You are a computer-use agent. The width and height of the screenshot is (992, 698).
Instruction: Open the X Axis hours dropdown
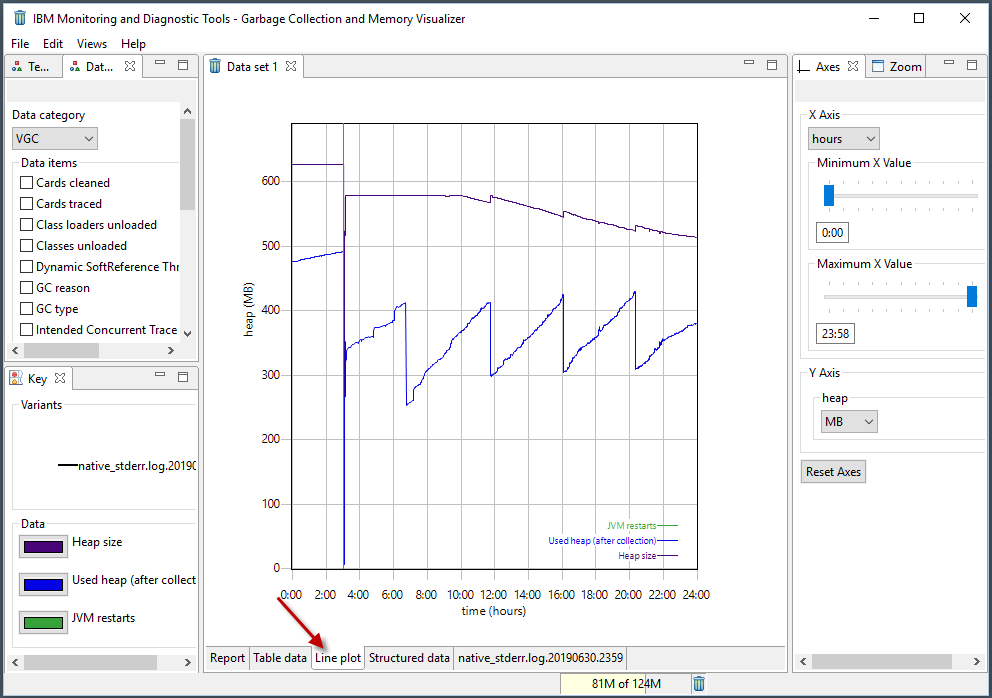click(843, 139)
